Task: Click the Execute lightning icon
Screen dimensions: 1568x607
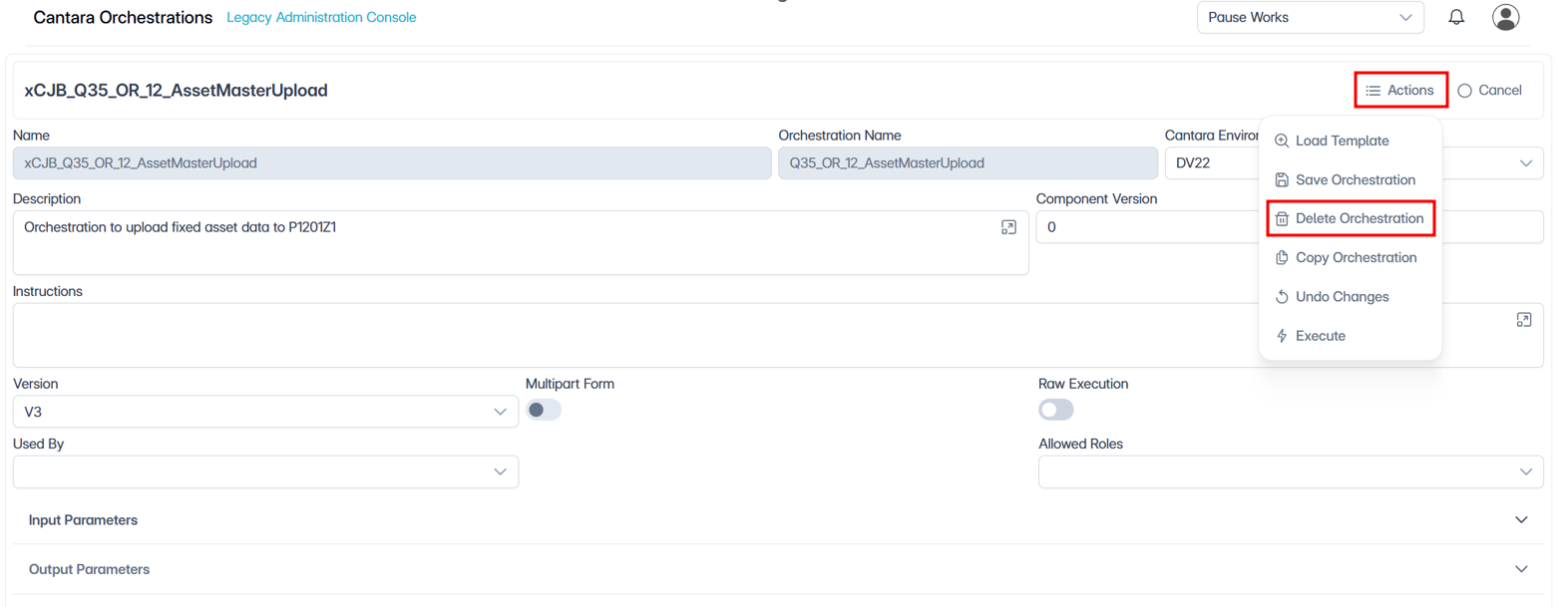Action: 1282,336
